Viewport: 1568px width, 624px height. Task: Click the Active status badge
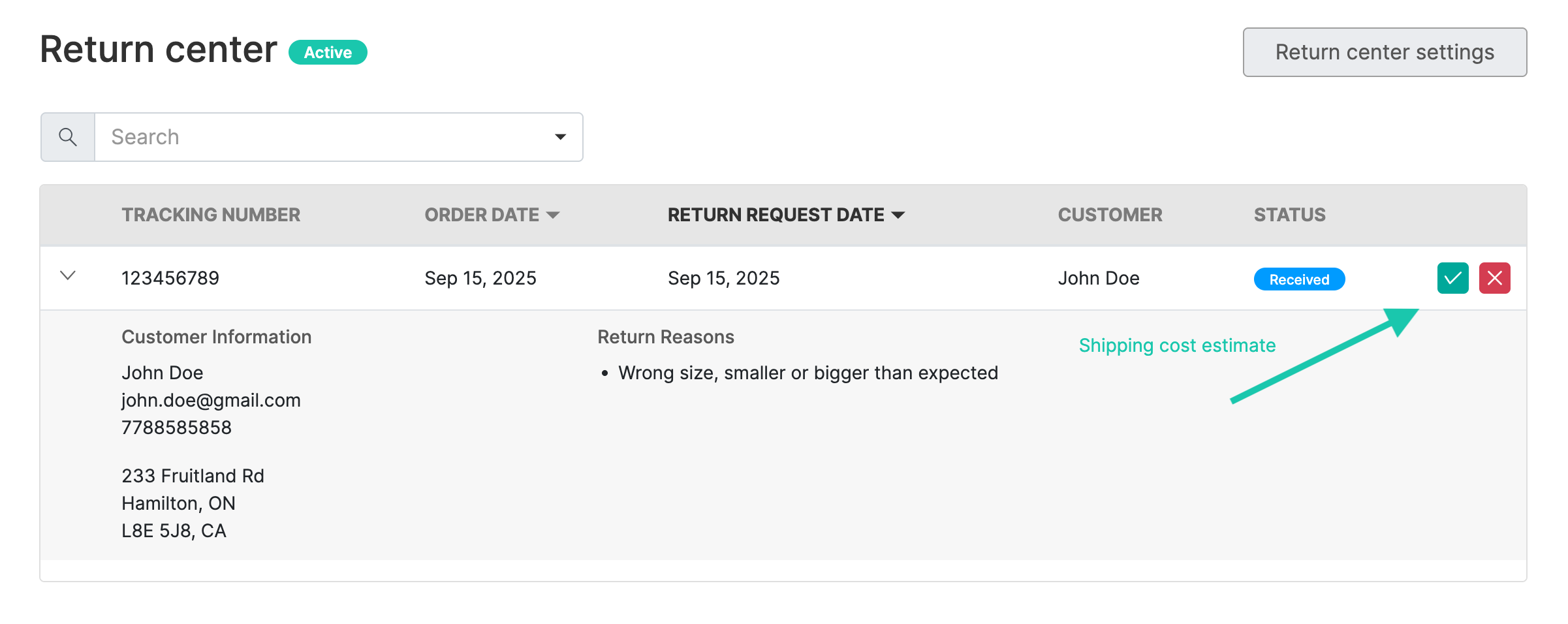coord(328,52)
